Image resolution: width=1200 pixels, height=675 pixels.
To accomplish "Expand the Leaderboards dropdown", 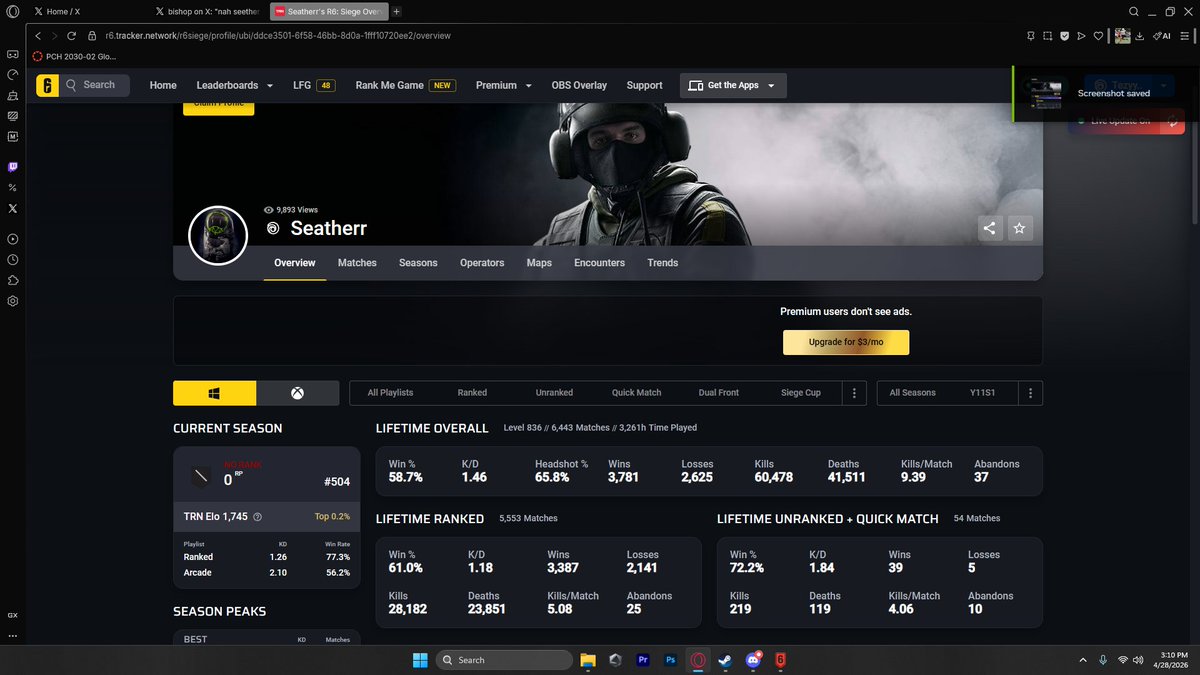I will pyautogui.click(x=234, y=85).
